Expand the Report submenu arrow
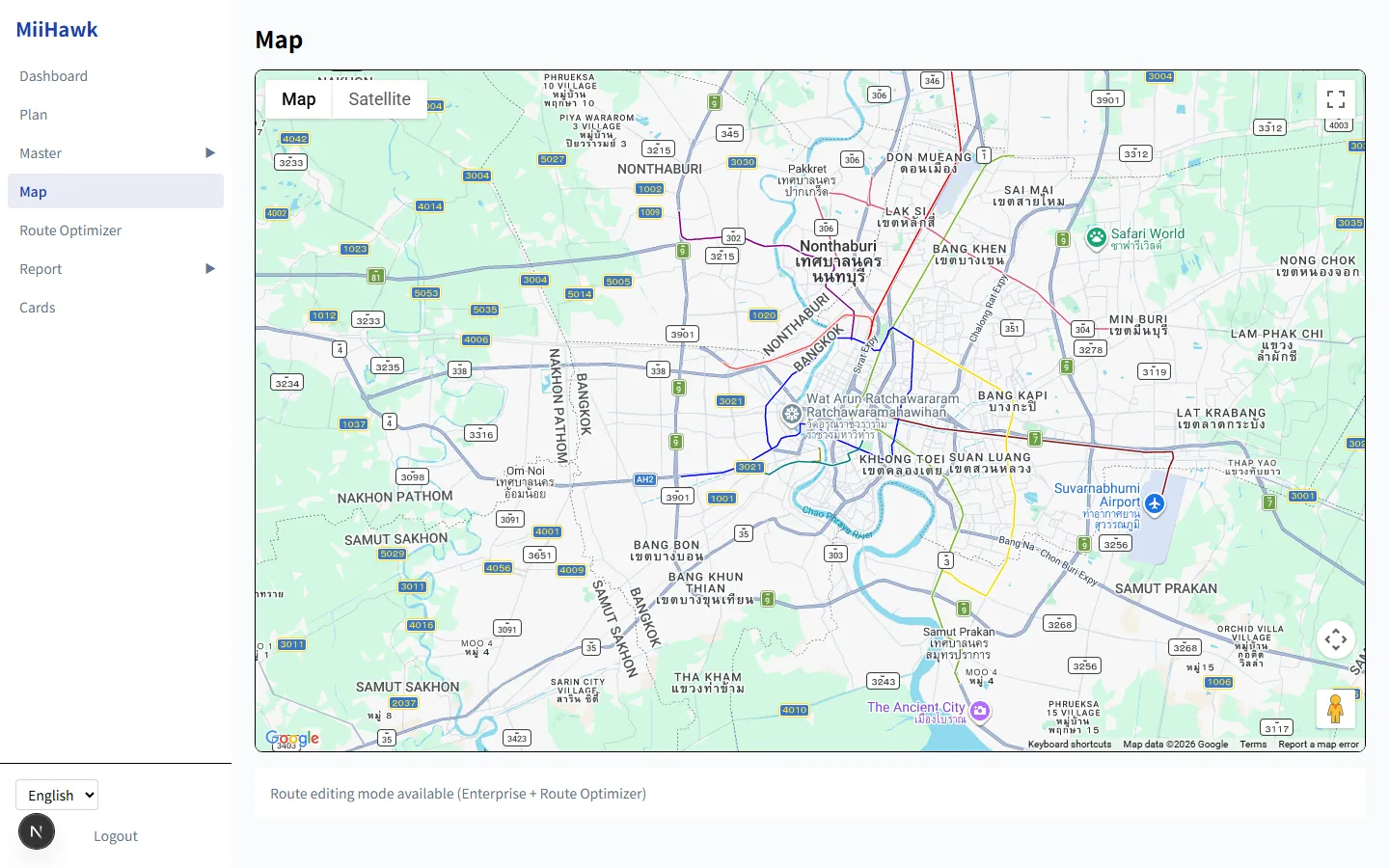1389x868 pixels. coord(210,268)
